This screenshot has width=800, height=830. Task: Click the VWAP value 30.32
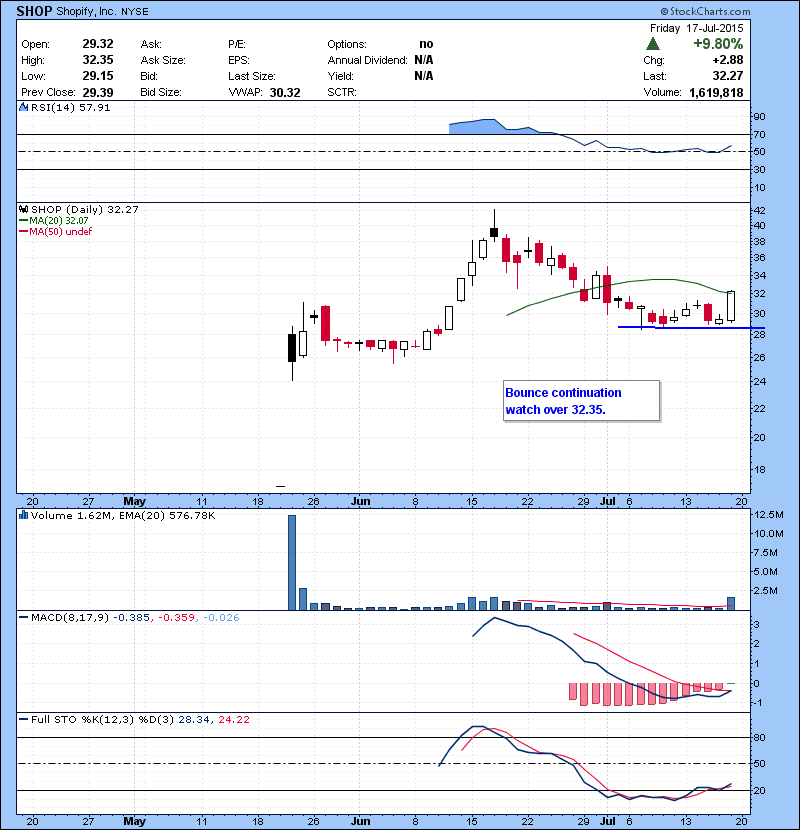[285, 93]
